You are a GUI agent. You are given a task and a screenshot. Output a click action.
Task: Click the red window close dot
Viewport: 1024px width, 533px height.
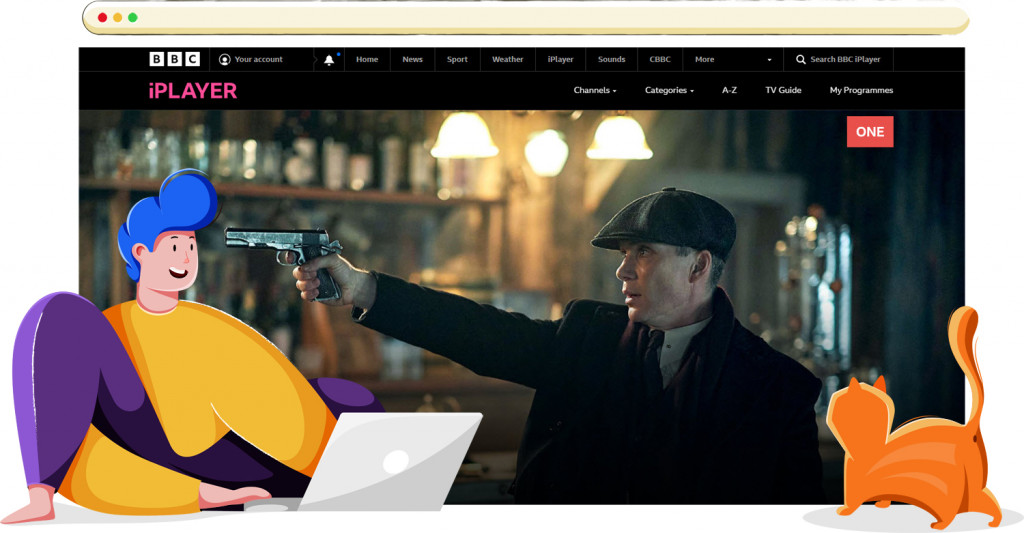[103, 18]
